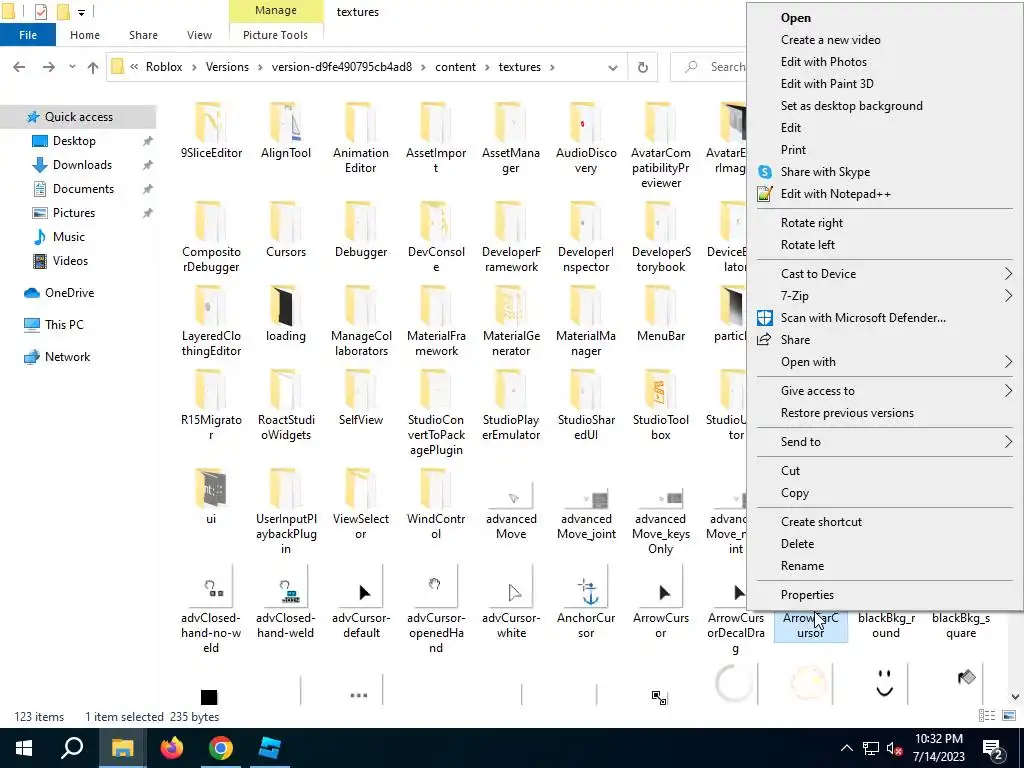Screen dimensions: 1024x768
Task: Open the Debugger folder
Action: 360,230
